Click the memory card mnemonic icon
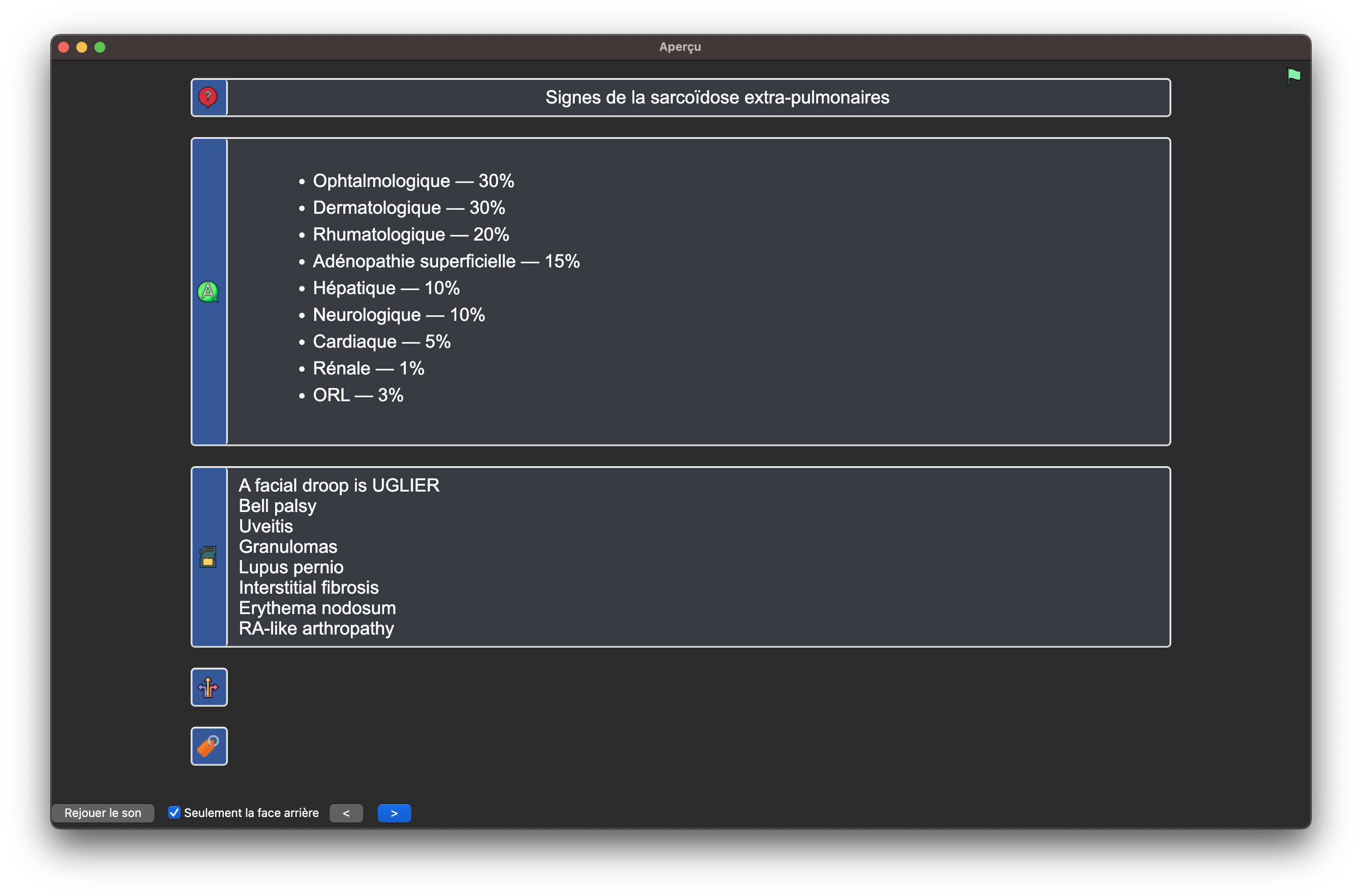 coord(208,557)
